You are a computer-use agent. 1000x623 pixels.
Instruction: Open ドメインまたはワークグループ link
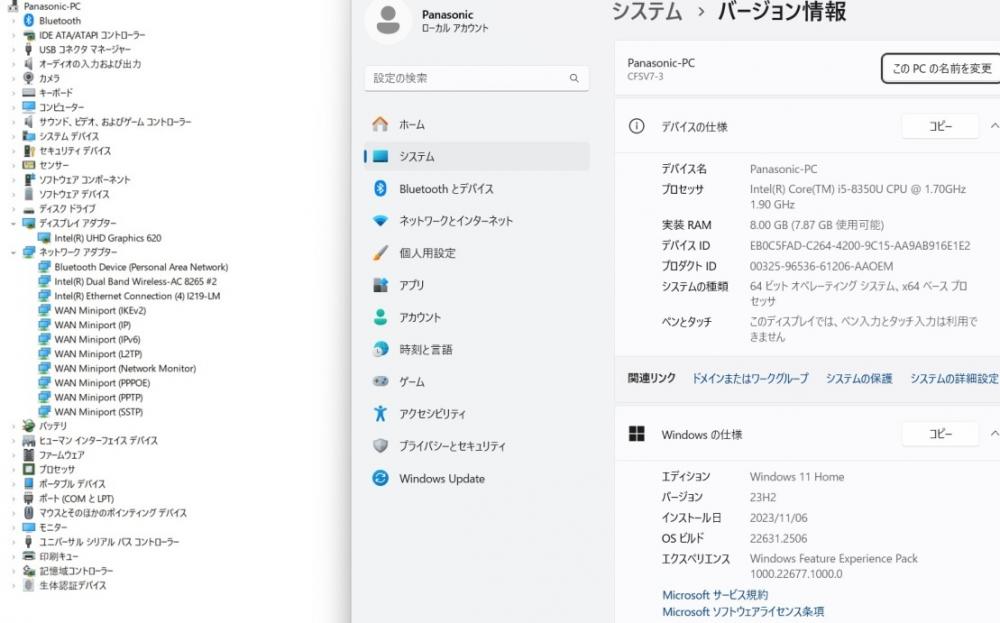click(750, 378)
